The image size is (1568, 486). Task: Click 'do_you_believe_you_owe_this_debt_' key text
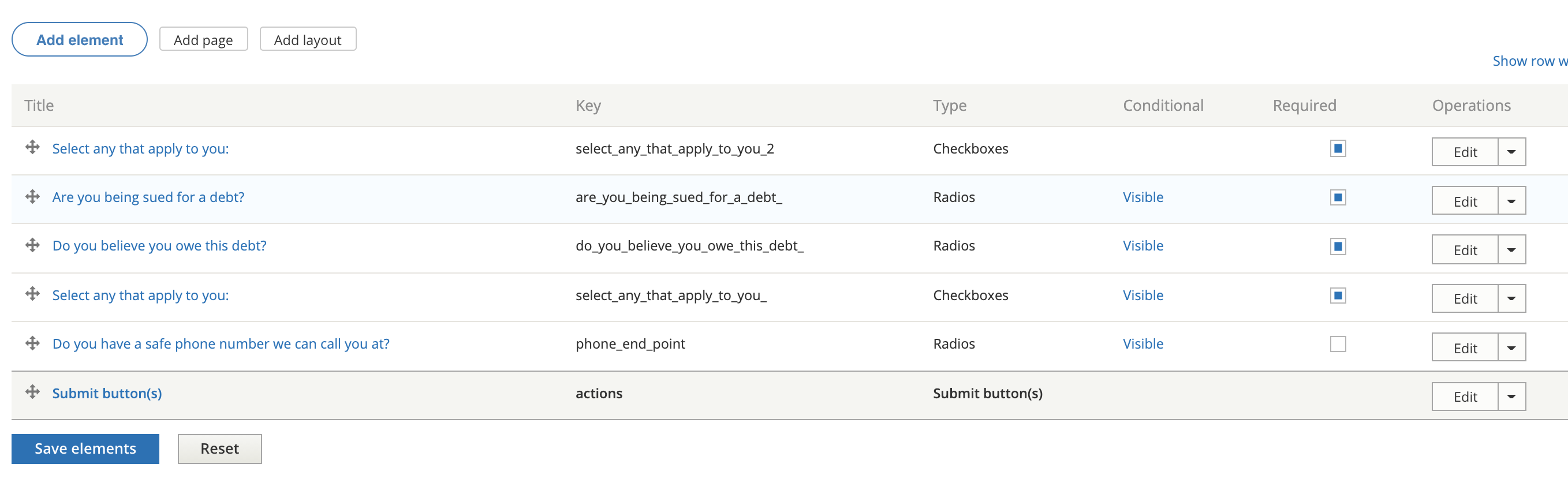pos(690,246)
